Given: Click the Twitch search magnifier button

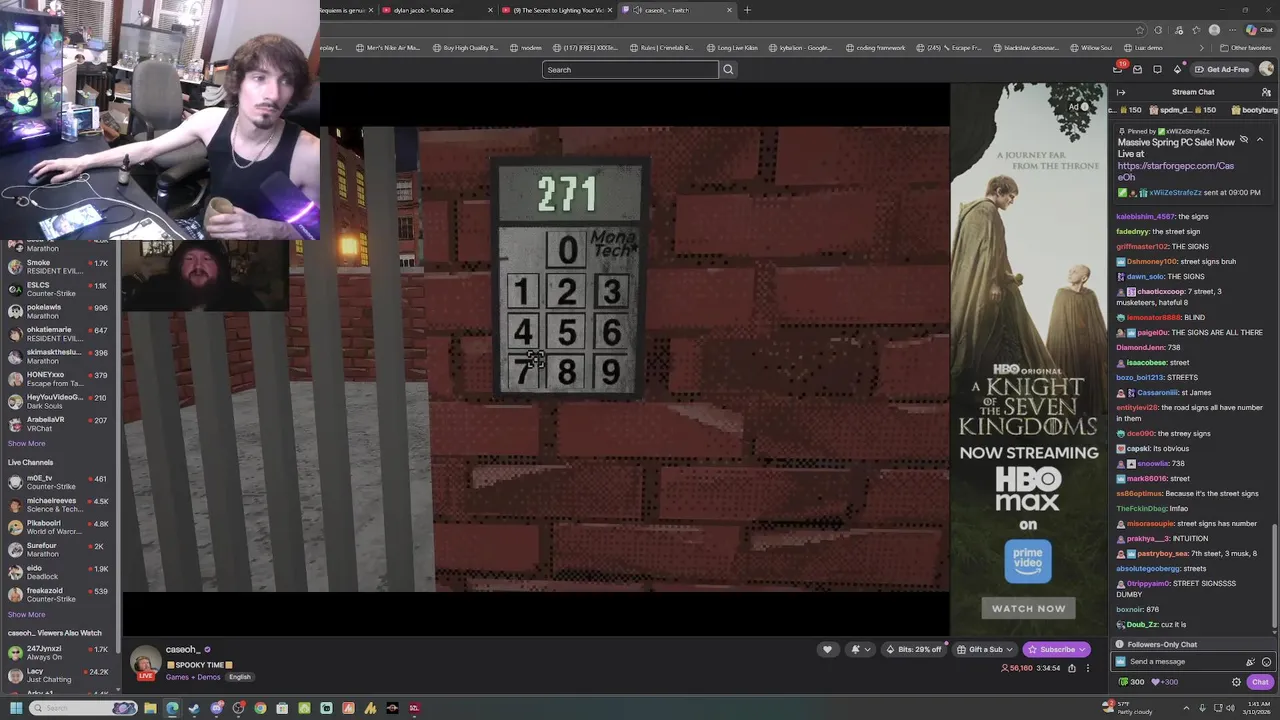Looking at the screenshot, I should [728, 69].
